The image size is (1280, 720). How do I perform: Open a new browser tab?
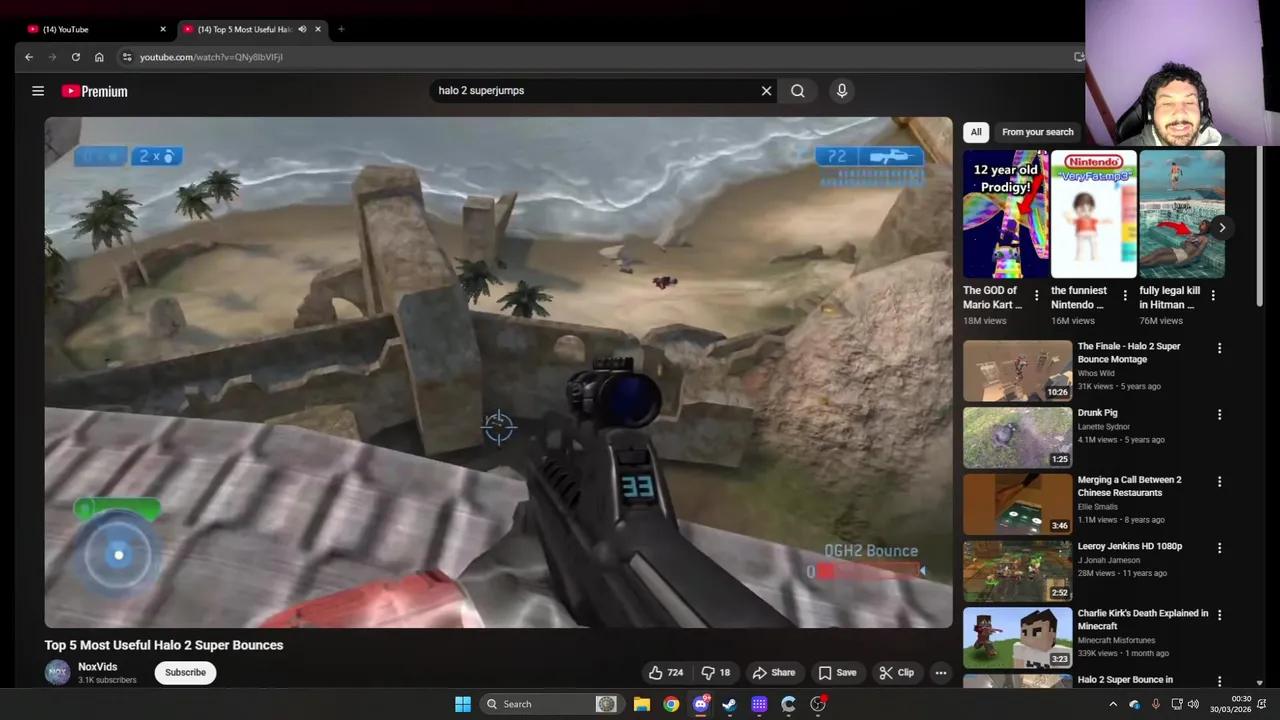click(341, 29)
